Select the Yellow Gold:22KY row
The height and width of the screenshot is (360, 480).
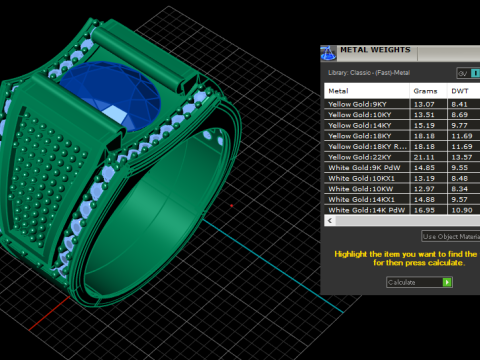pyautogui.click(x=402, y=157)
